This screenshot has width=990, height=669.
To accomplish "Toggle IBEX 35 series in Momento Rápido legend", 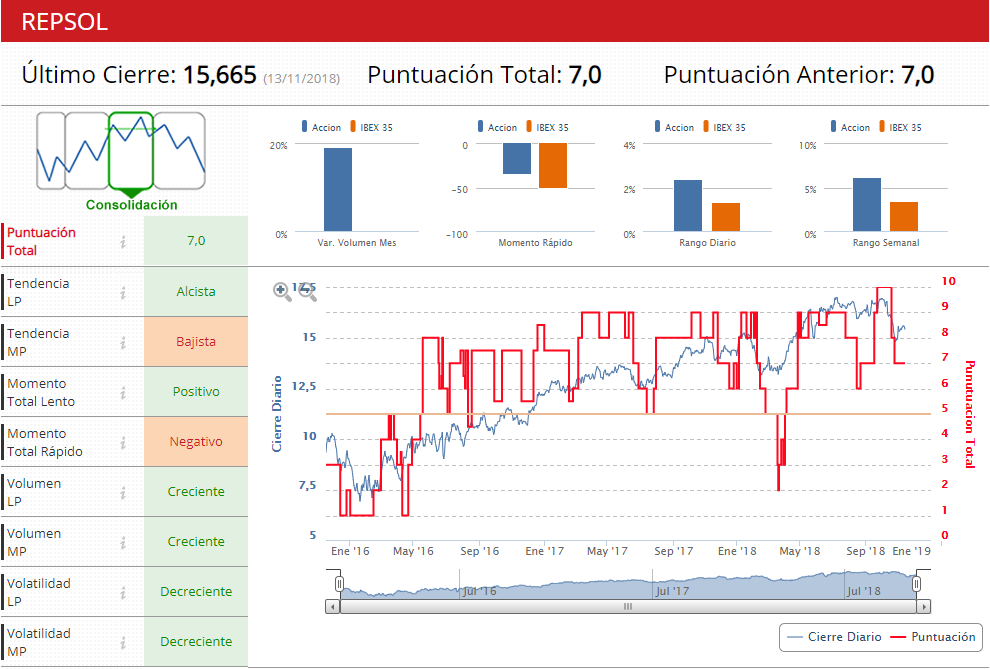I will click(x=547, y=127).
